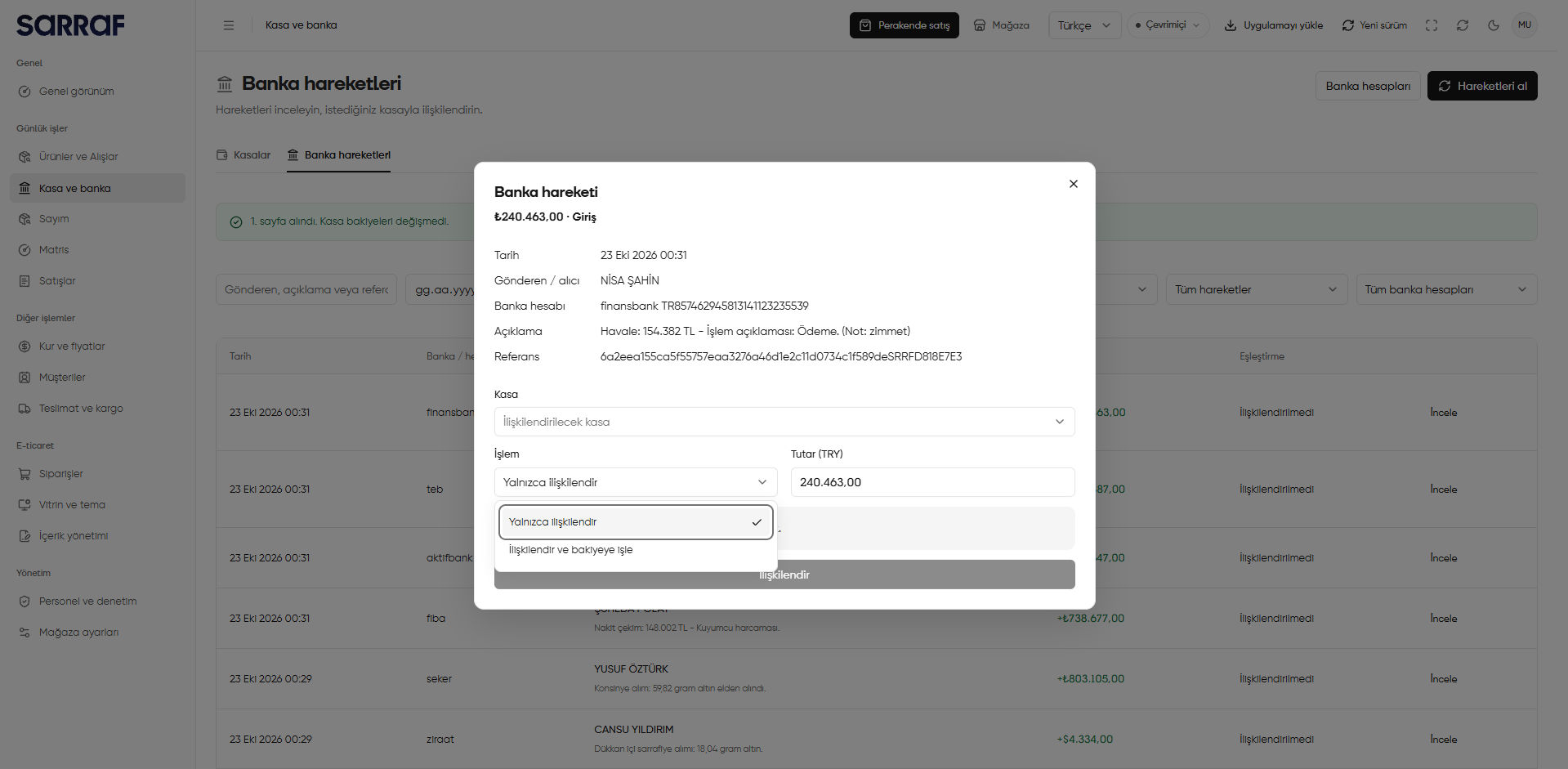Image resolution: width=1568 pixels, height=769 pixels.
Task: Click the Perakende satış button
Action: coord(905,25)
